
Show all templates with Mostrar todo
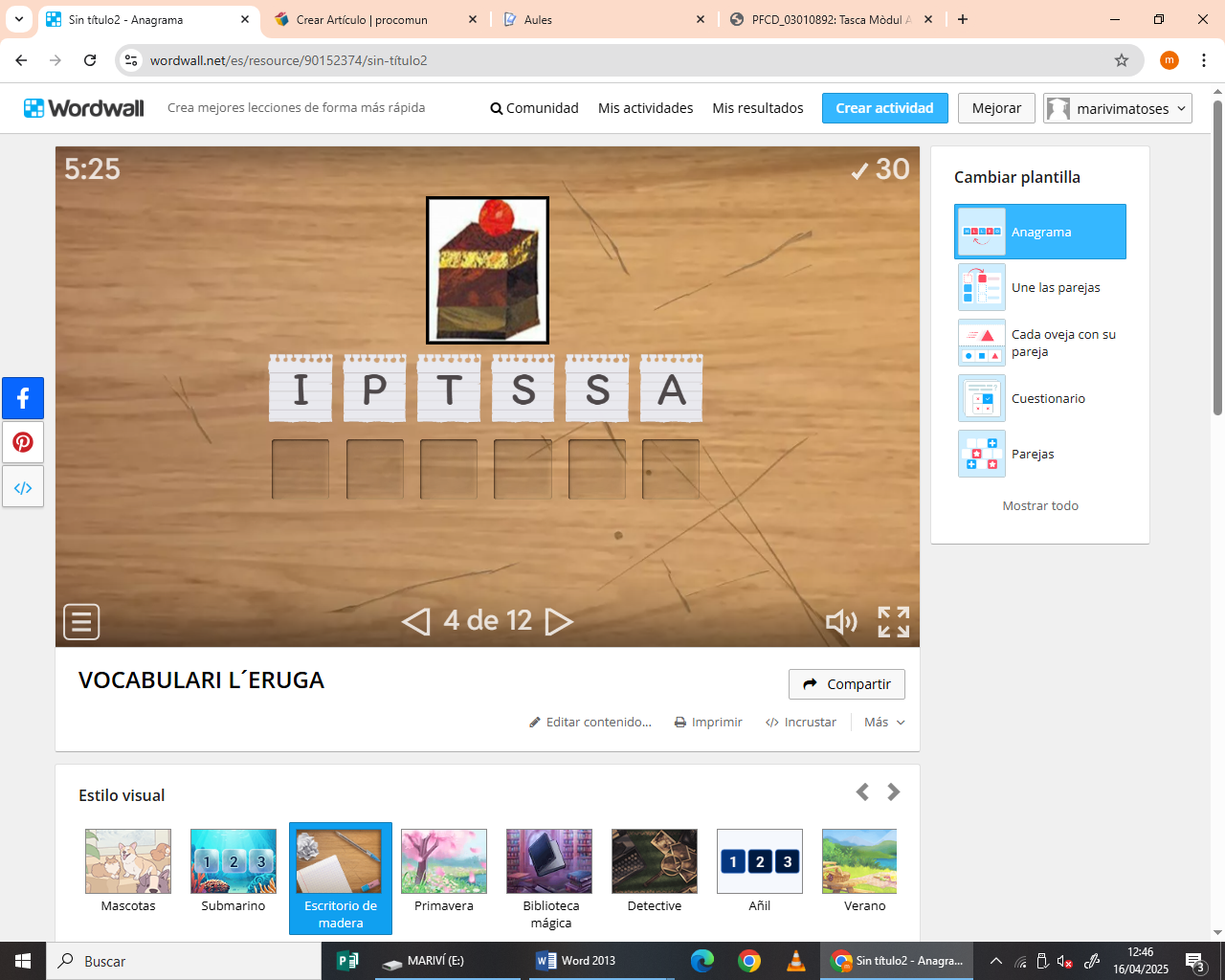pyautogui.click(x=1039, y=505)
